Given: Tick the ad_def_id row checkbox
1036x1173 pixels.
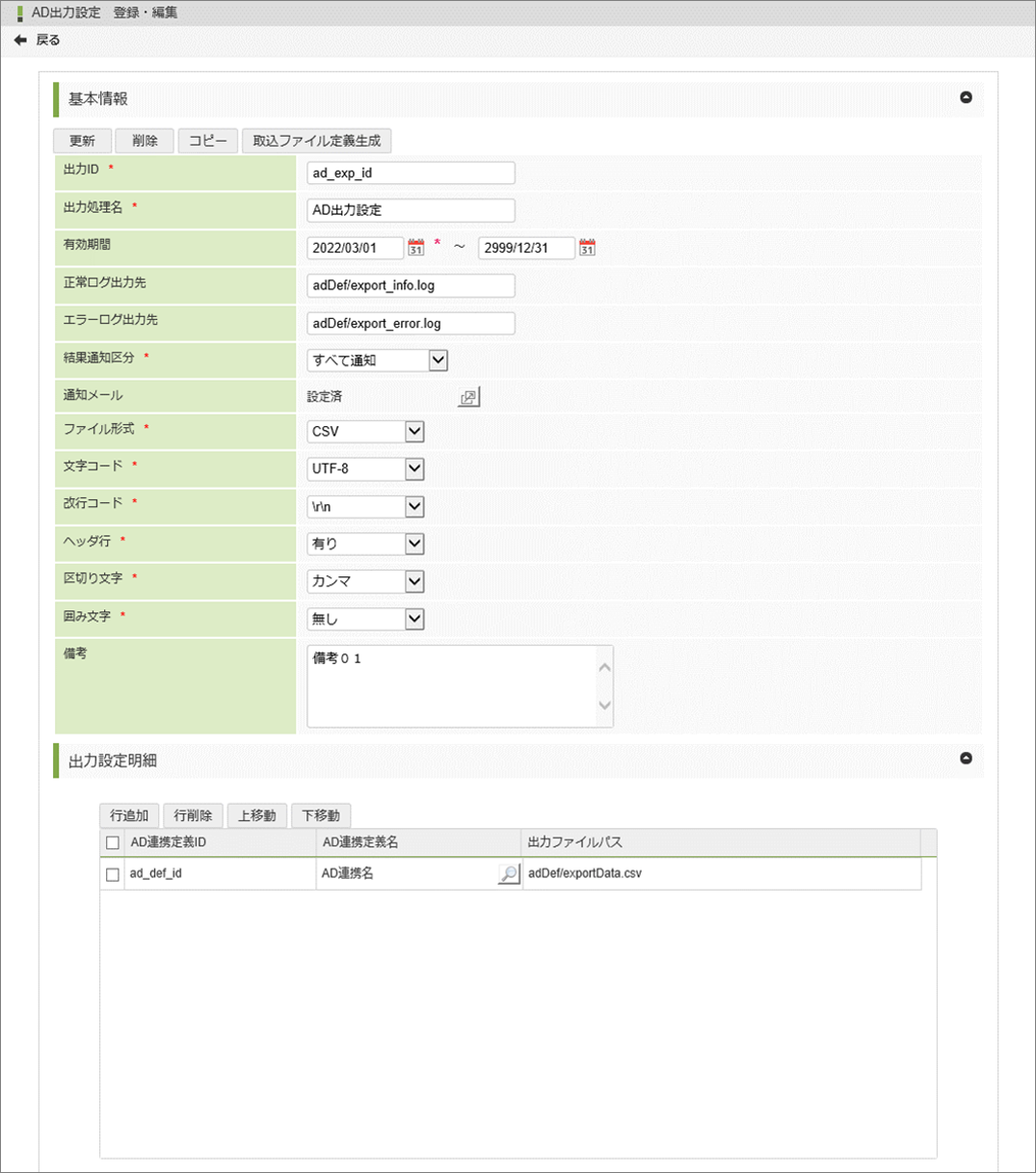Looking at the screenshot, I should 113,875.
